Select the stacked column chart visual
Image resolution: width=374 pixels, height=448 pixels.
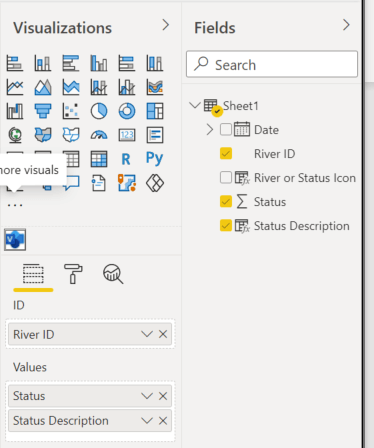click(x=43, y=63)
